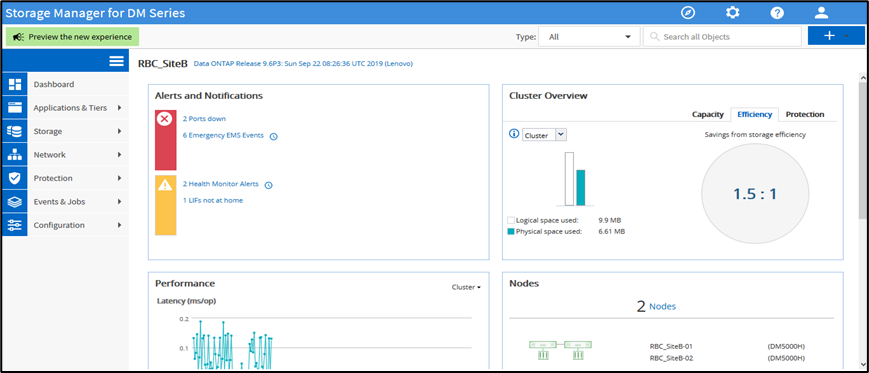869x373 pixels.
Task: Click clock icon beside Emergency EMS Events
Action: (273, 136)
